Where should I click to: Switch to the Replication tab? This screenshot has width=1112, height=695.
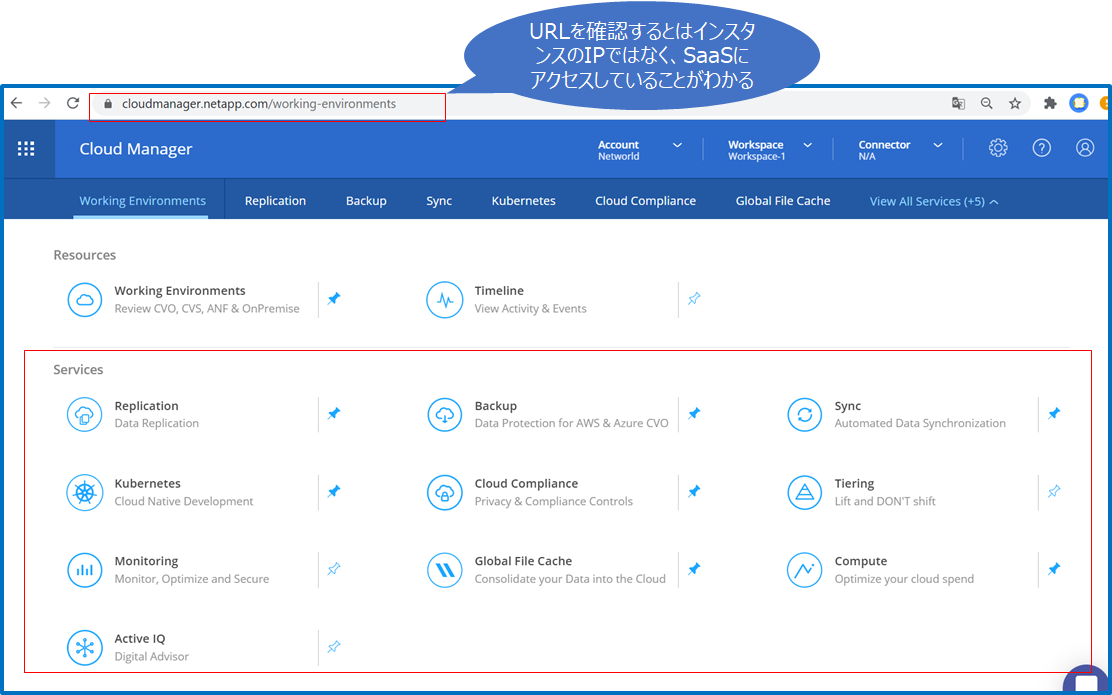click(275, 201)
